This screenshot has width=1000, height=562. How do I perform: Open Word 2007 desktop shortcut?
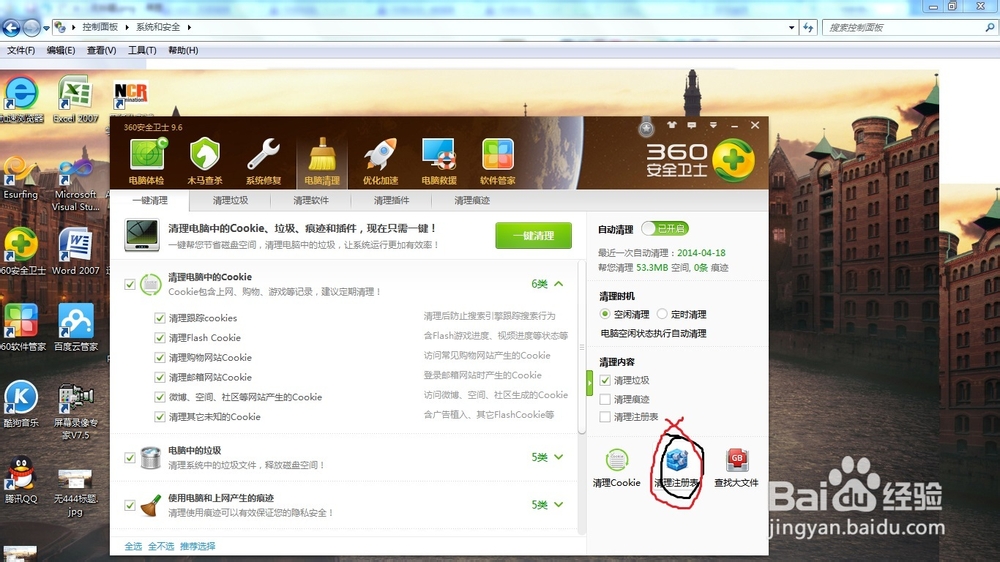(x=75, y=251)
